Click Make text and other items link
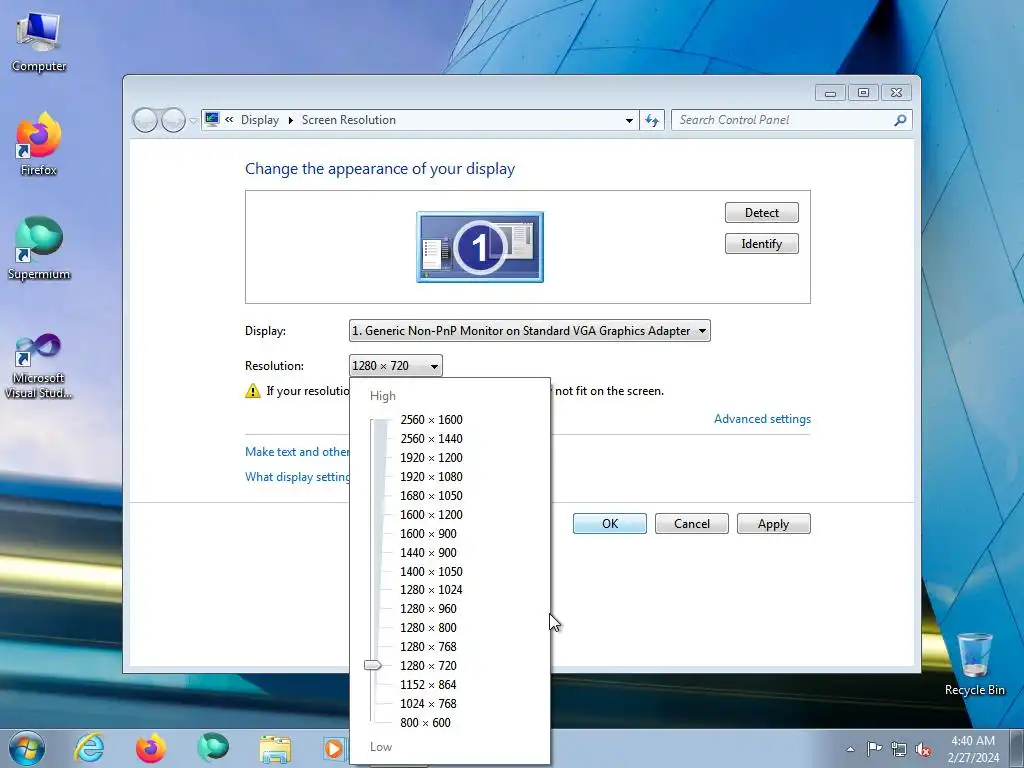 click(x=297, y=452)
